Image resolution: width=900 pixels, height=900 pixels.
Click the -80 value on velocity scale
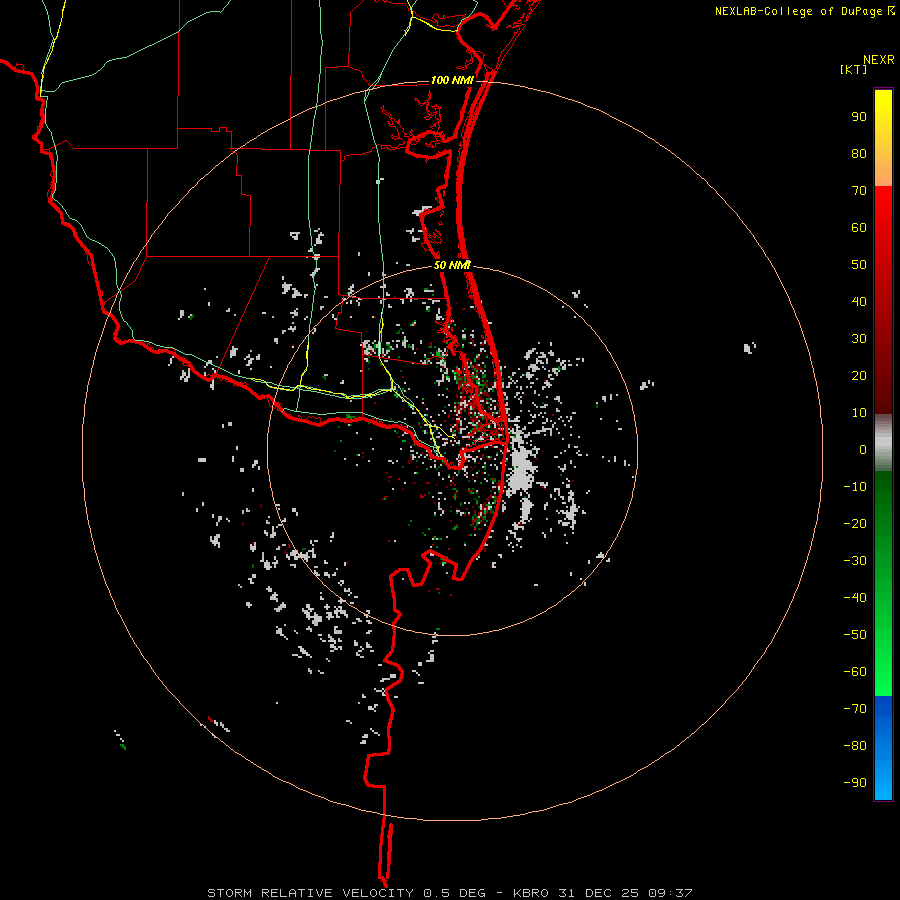tap(855, 746)
